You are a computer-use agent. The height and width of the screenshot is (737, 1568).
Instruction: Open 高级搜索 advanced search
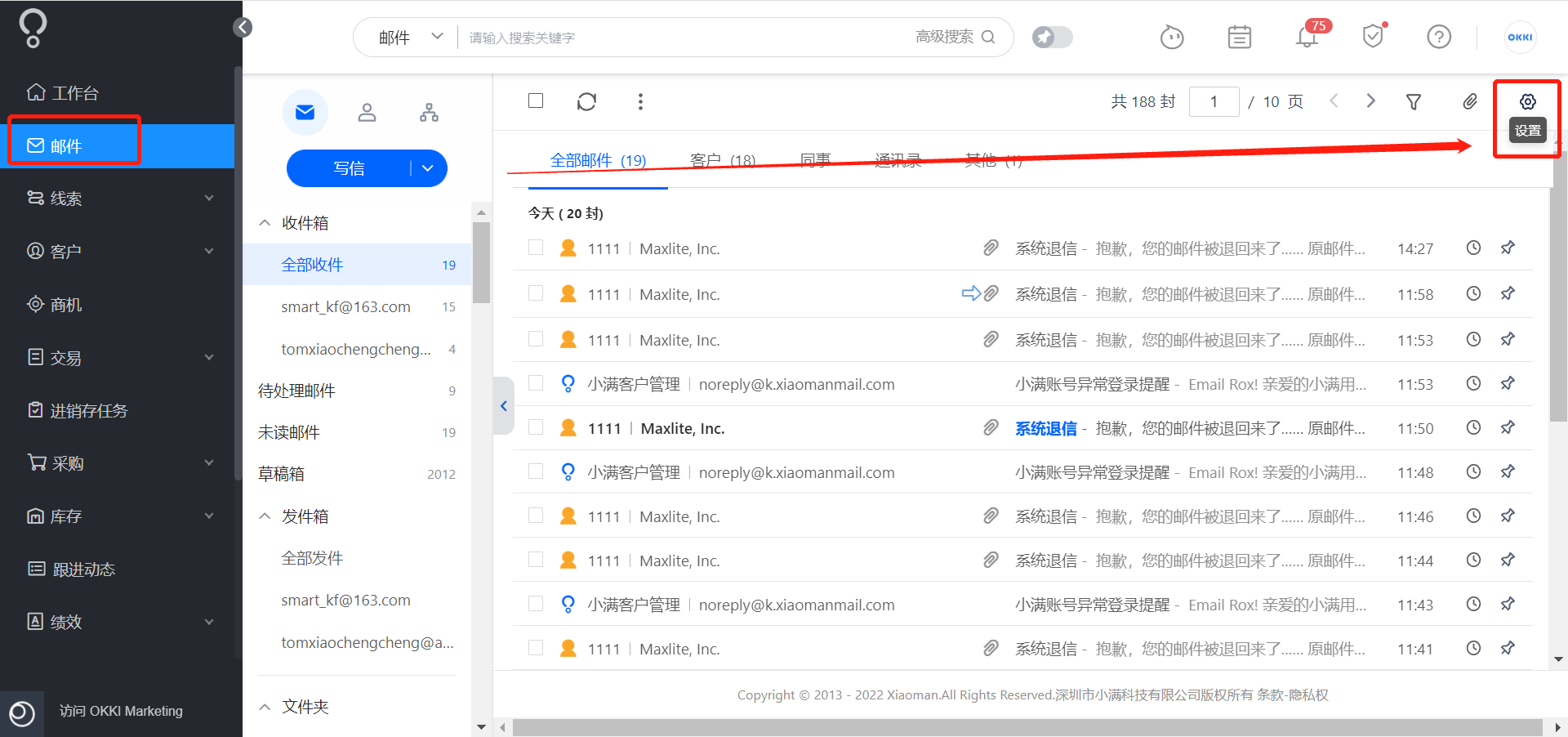[944, 37]
